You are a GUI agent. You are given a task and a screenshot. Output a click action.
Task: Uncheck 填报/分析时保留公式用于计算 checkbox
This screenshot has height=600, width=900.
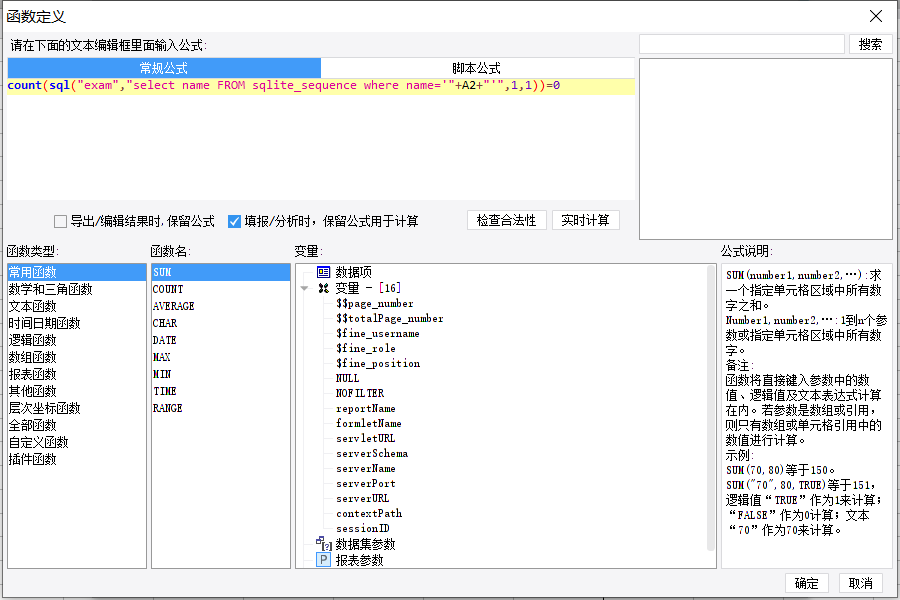coord(234,221)
